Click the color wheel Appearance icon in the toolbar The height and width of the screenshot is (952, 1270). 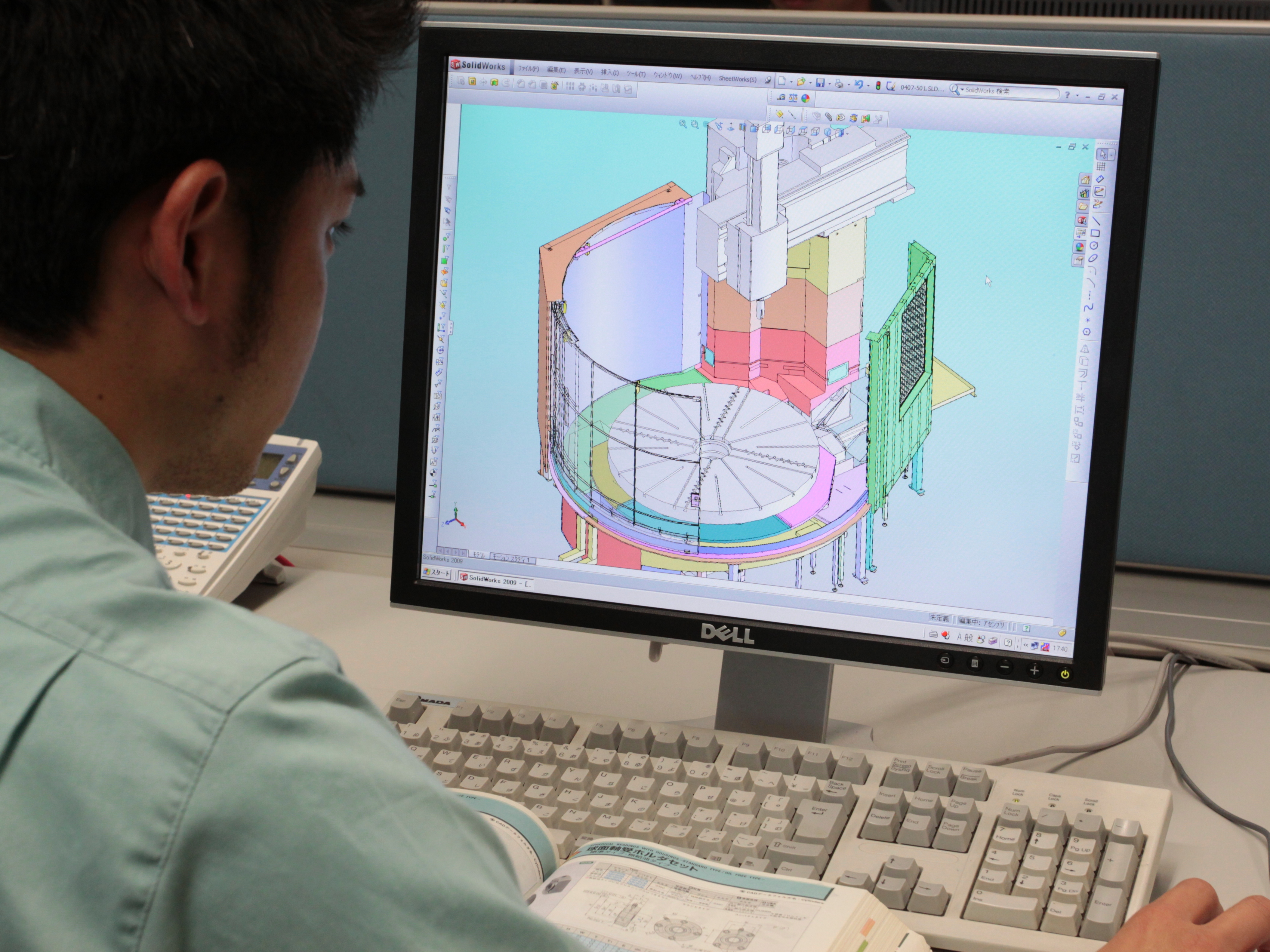pyautogui.click(x=806, y=99)
